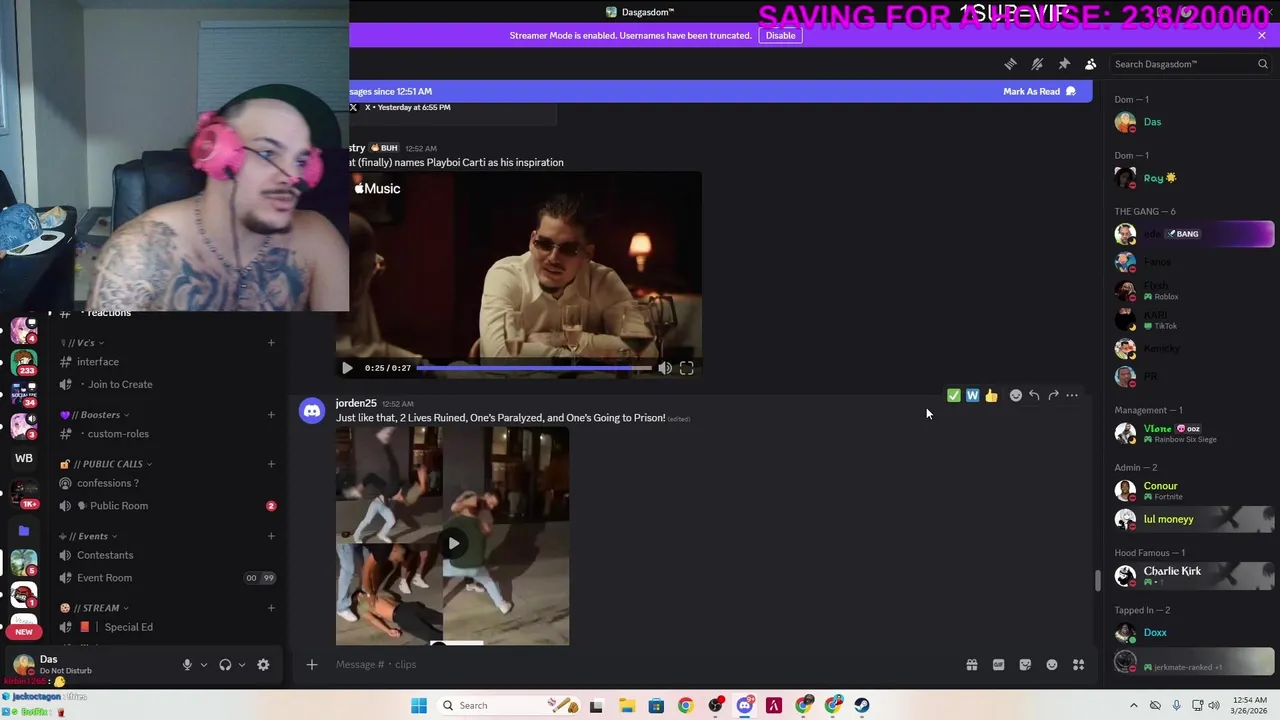Seek on the Apple Music video progress bar
The image size is (1280, 720).
(x=534, y=368)
